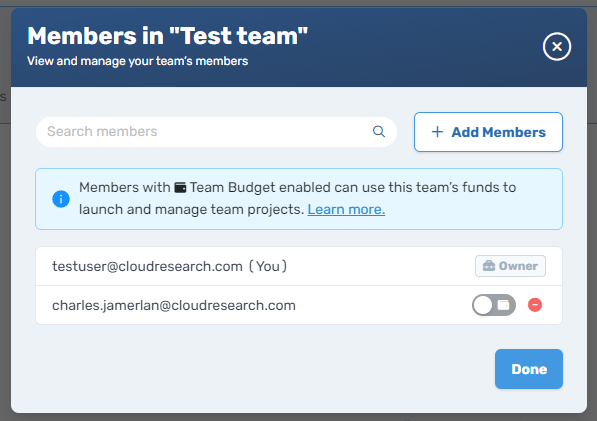This screenshot has height=421, width=597.
Task: Click the blue info circle icon
Action: click(61, 199)
